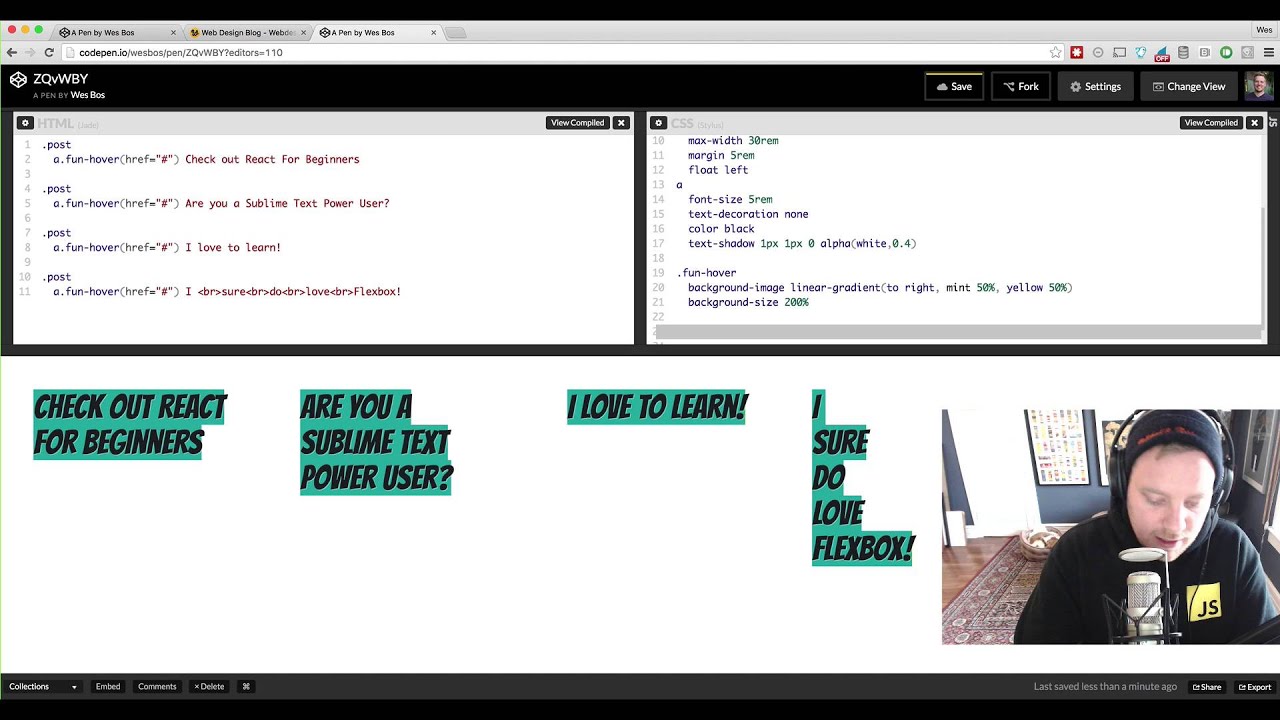This screenshot has height=720, width=1280.
Task: Click the background-size 200% code line
Action: (748, 302)
